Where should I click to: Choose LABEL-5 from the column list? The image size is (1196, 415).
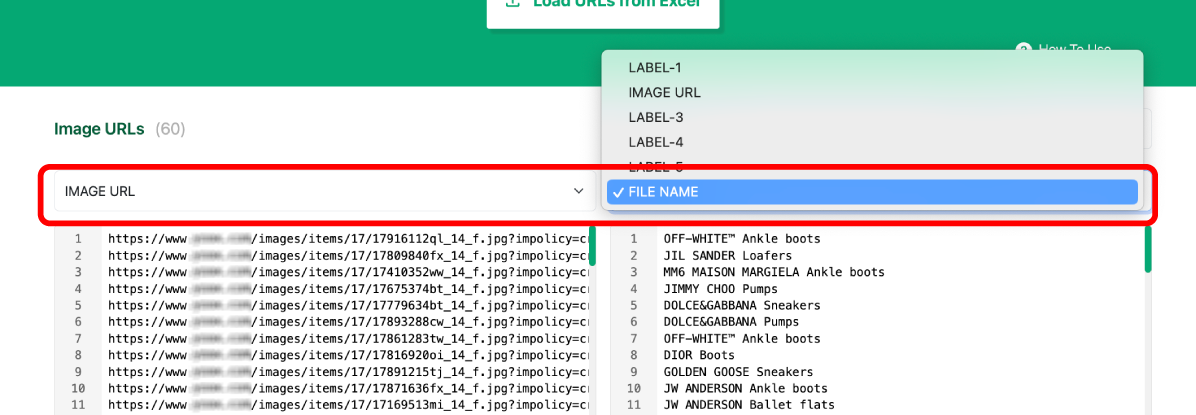655,166
